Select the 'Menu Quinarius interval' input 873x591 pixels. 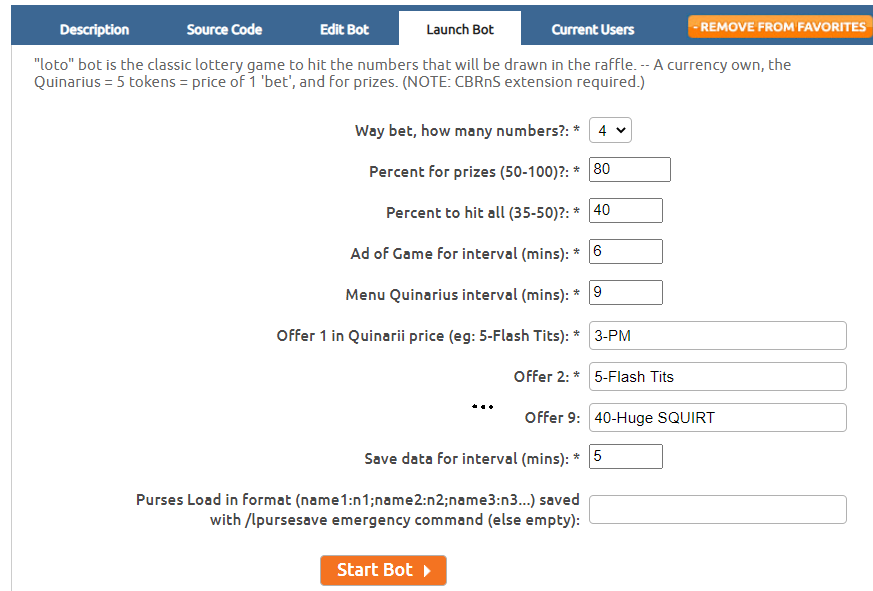[625, 292]
